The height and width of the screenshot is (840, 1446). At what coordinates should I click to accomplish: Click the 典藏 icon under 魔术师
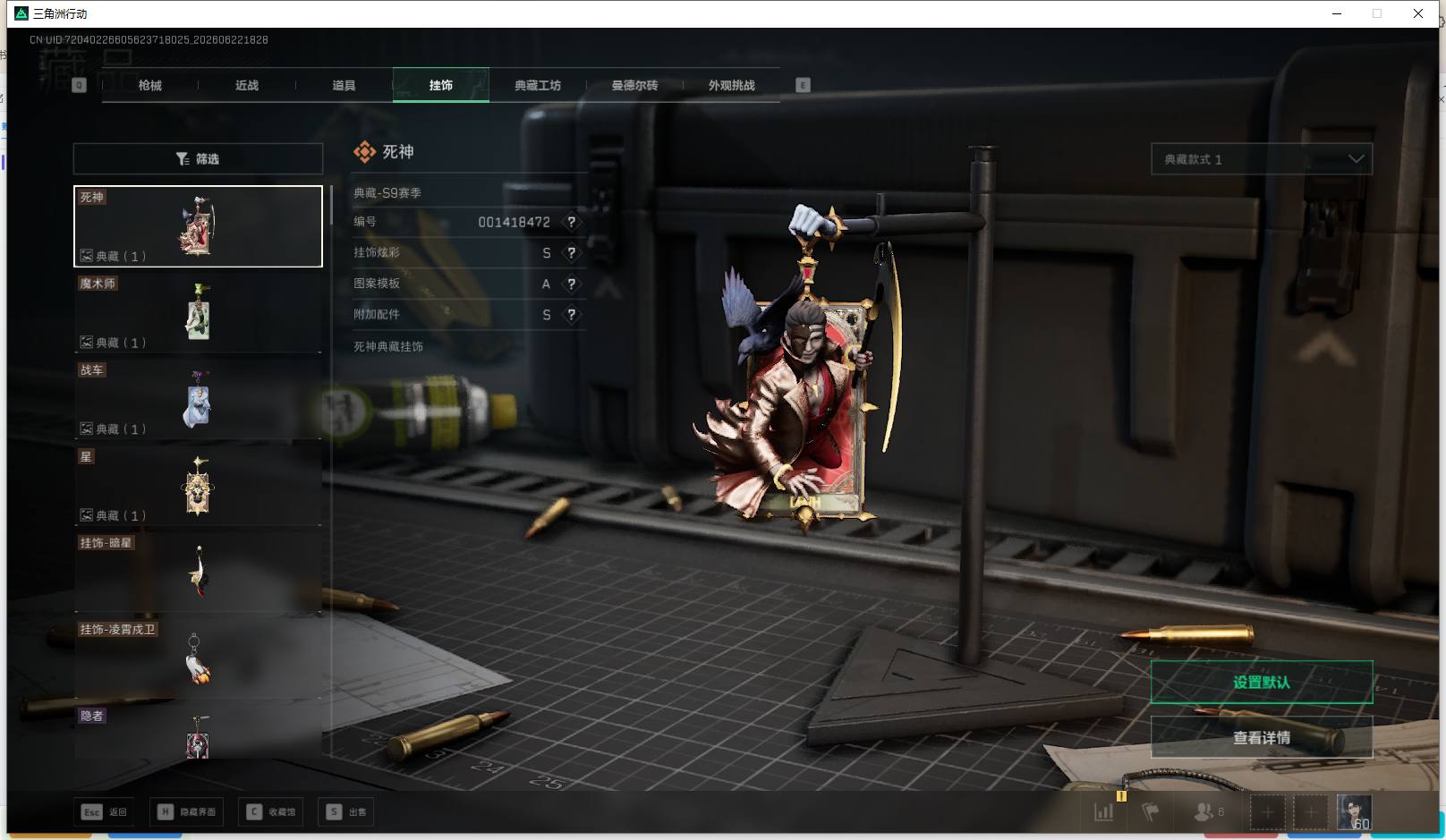tap(87, 343)
